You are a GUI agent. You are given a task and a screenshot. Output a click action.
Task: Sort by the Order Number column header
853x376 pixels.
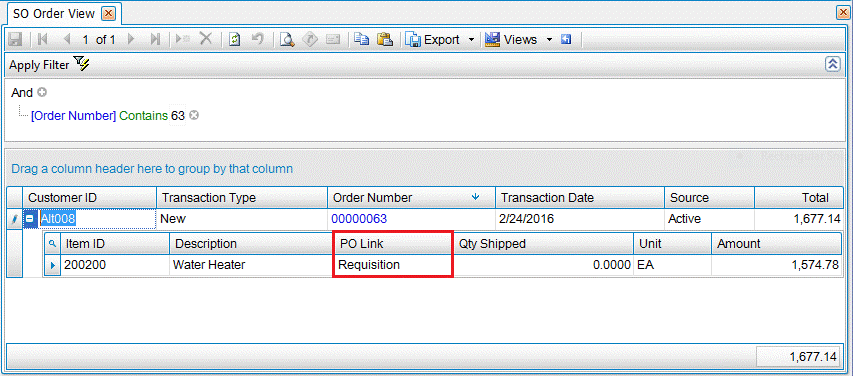point(411,198)
